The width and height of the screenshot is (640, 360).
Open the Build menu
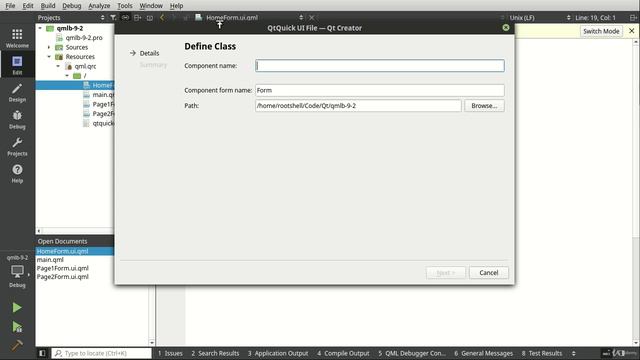[x=48, y=6]
